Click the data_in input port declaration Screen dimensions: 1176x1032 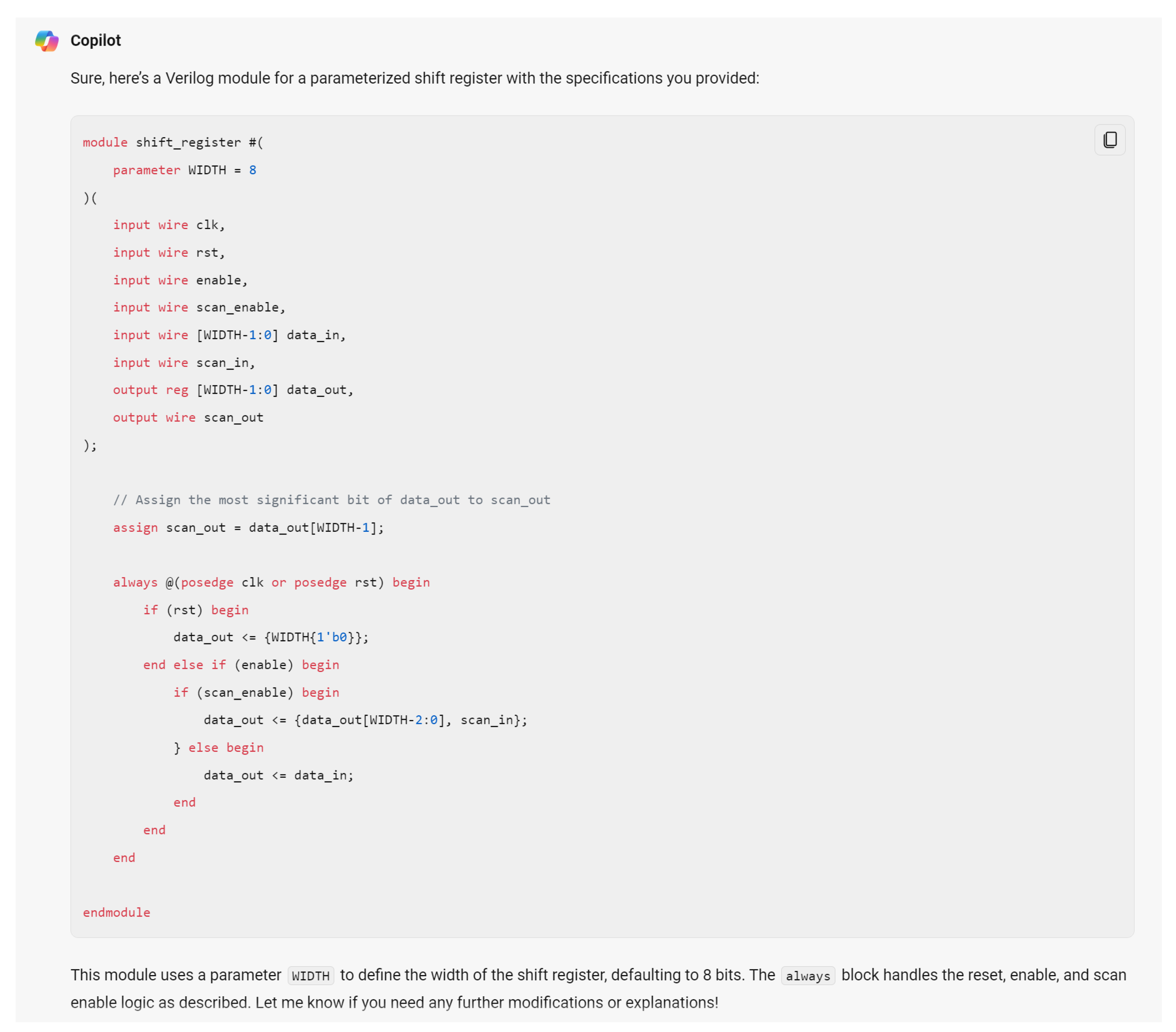click(229, 335)
